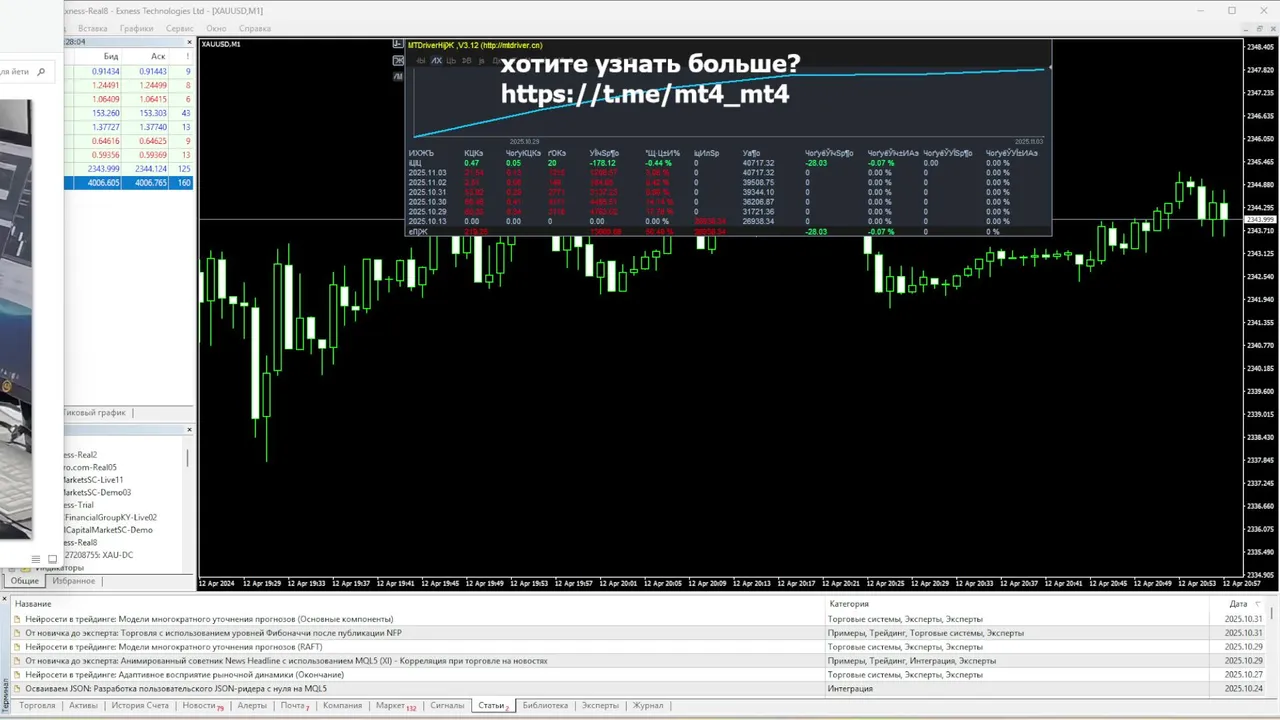Viewport: 1280px width, 720px height.
Task: Click article icon for Осваиваем JSON row
Action: pos(17,689)
